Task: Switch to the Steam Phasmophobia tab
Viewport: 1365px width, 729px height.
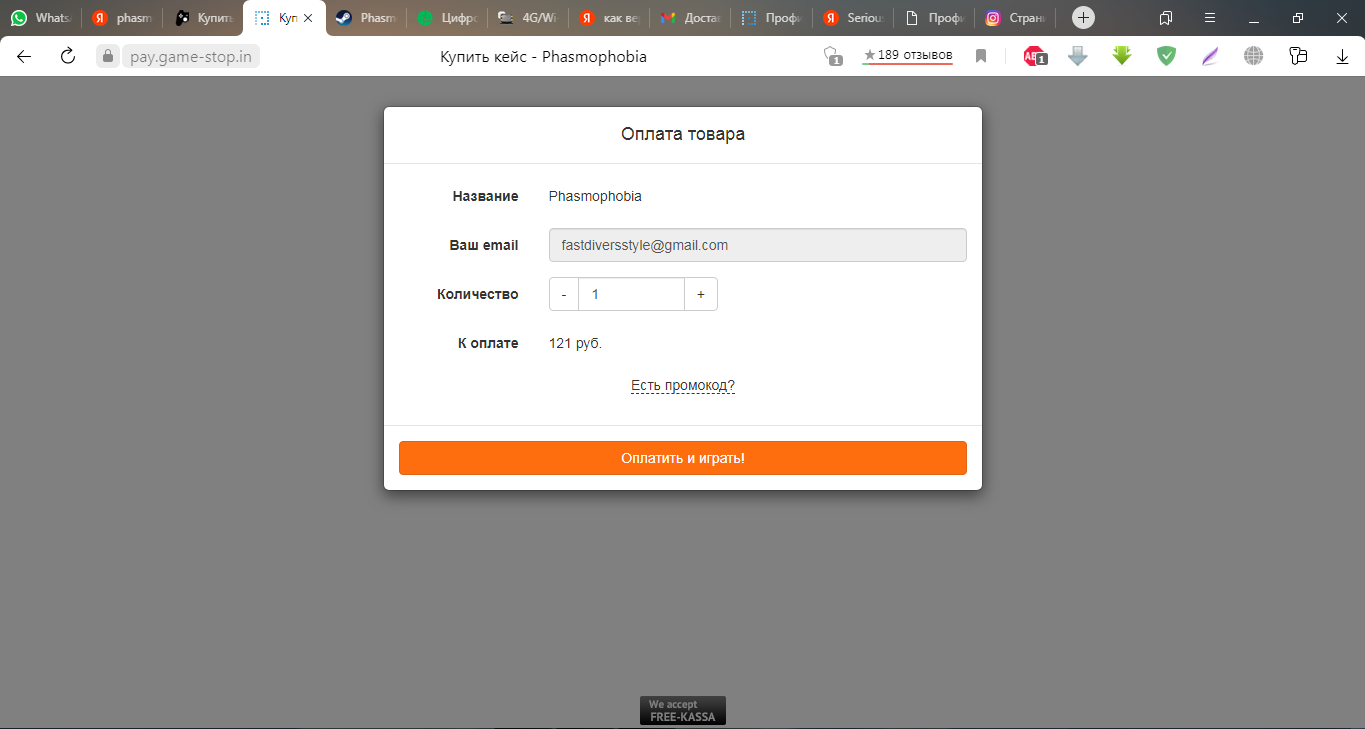Action: tap(365, 18)
